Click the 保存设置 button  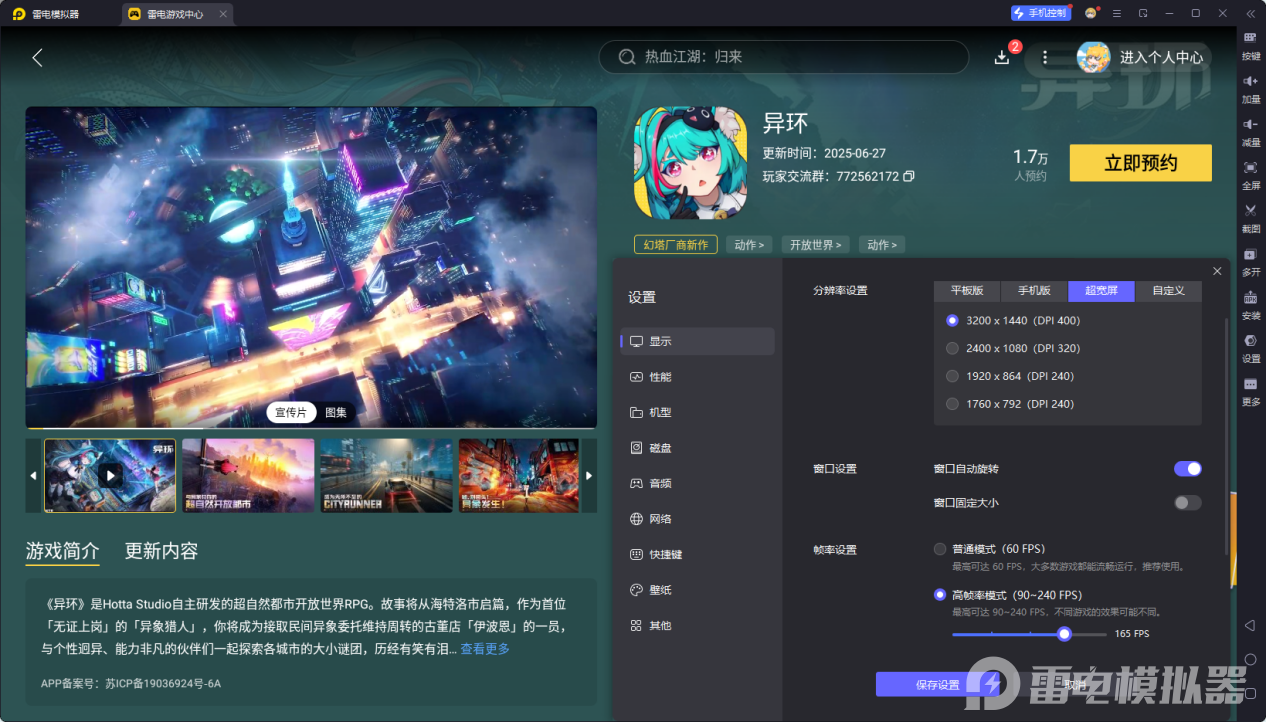click(937, 684)
